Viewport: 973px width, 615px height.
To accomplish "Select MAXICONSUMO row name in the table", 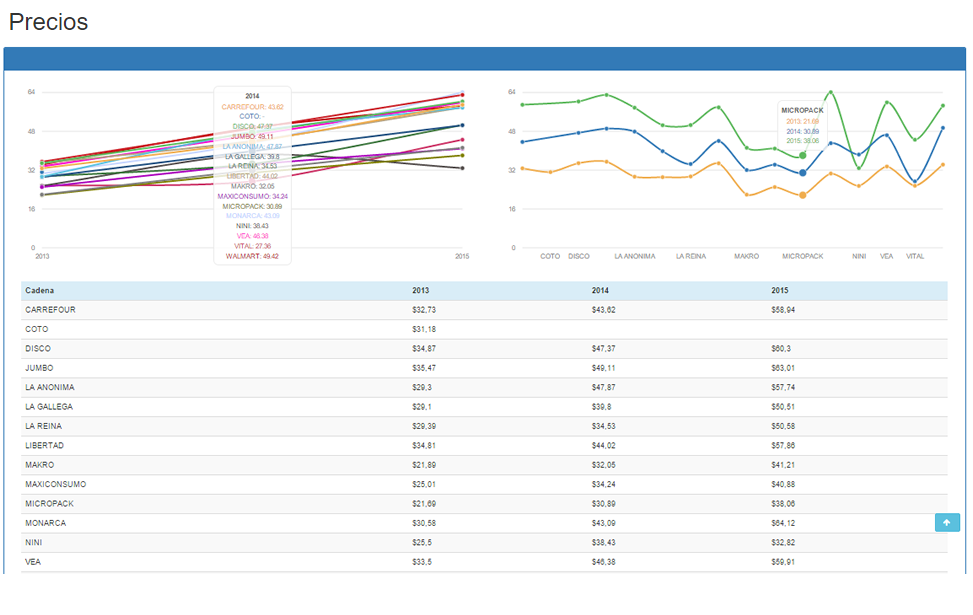I will tap(56, 484).
